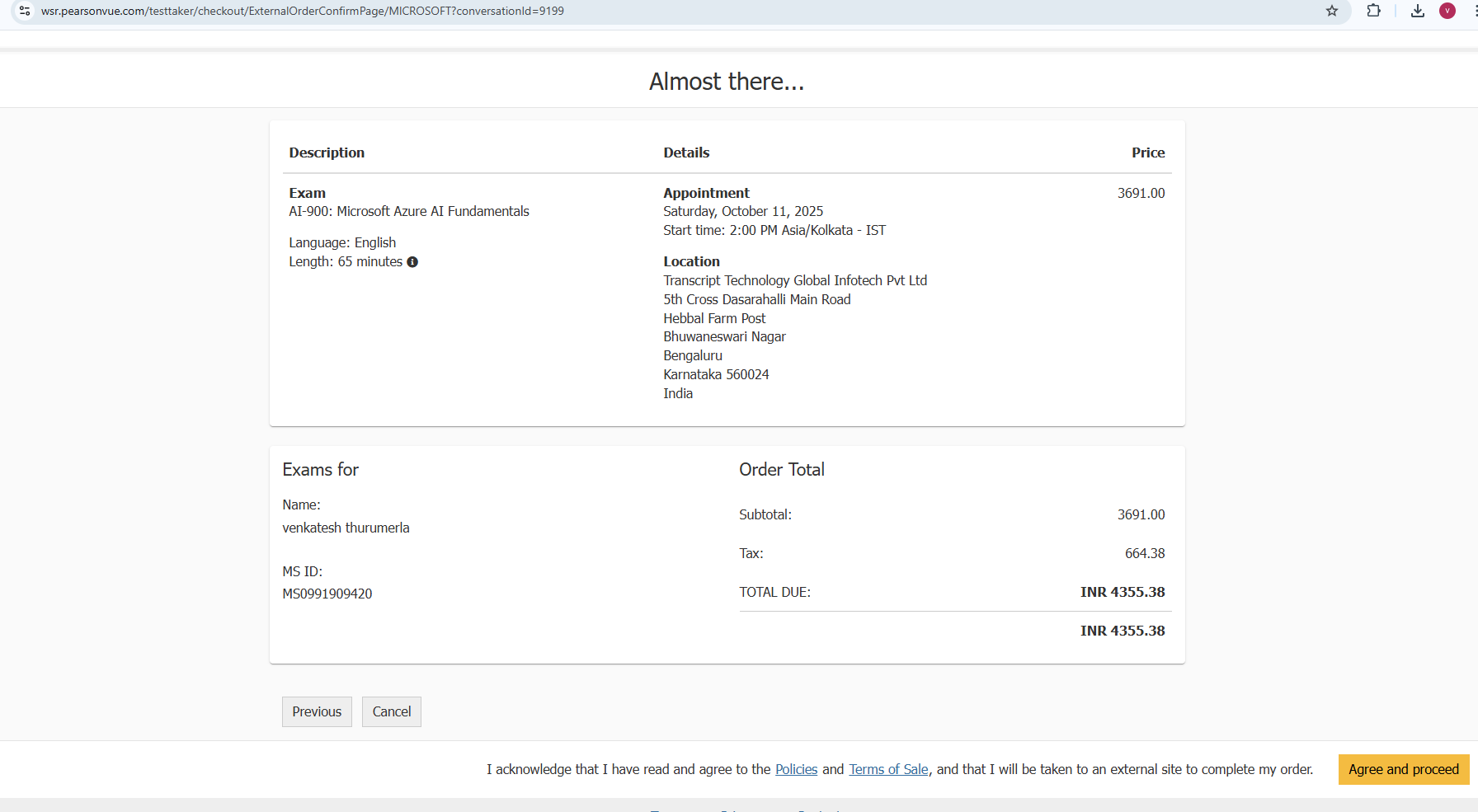Click the middle footer link at page bottom
Screen dimensions: 1478x812
(x=742, y=810)
